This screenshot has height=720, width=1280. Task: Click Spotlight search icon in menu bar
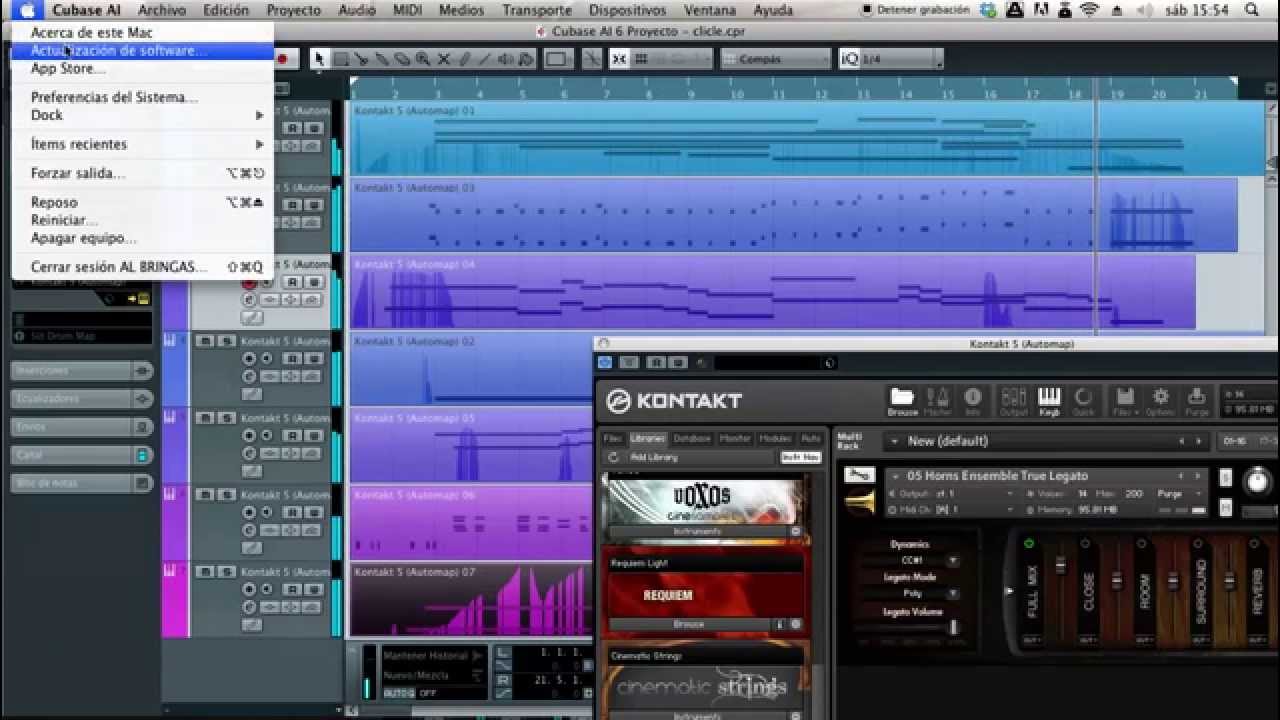(1252, 10)
